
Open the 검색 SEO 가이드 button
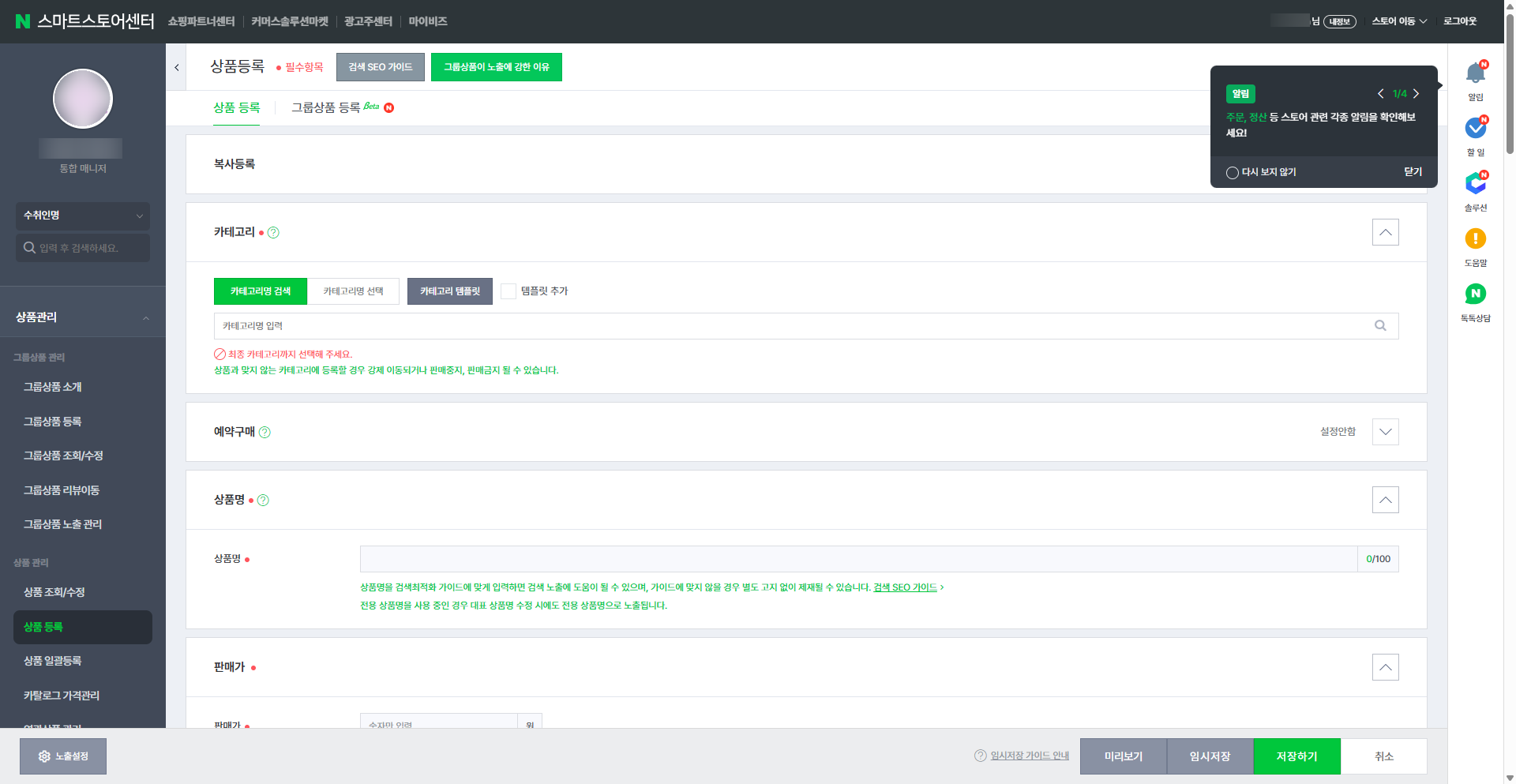[381, 67]
